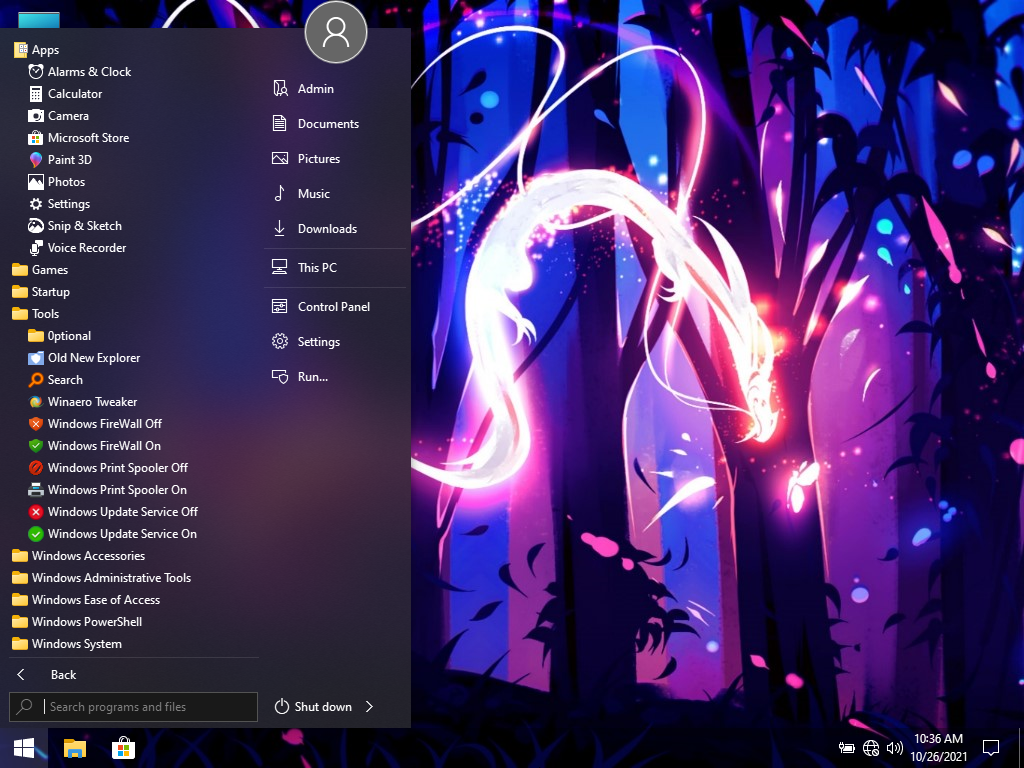Run Windows FireWall Off shortcut icon
The image size is (1024, 768).
pyautogui.click(x=36, y=424)
